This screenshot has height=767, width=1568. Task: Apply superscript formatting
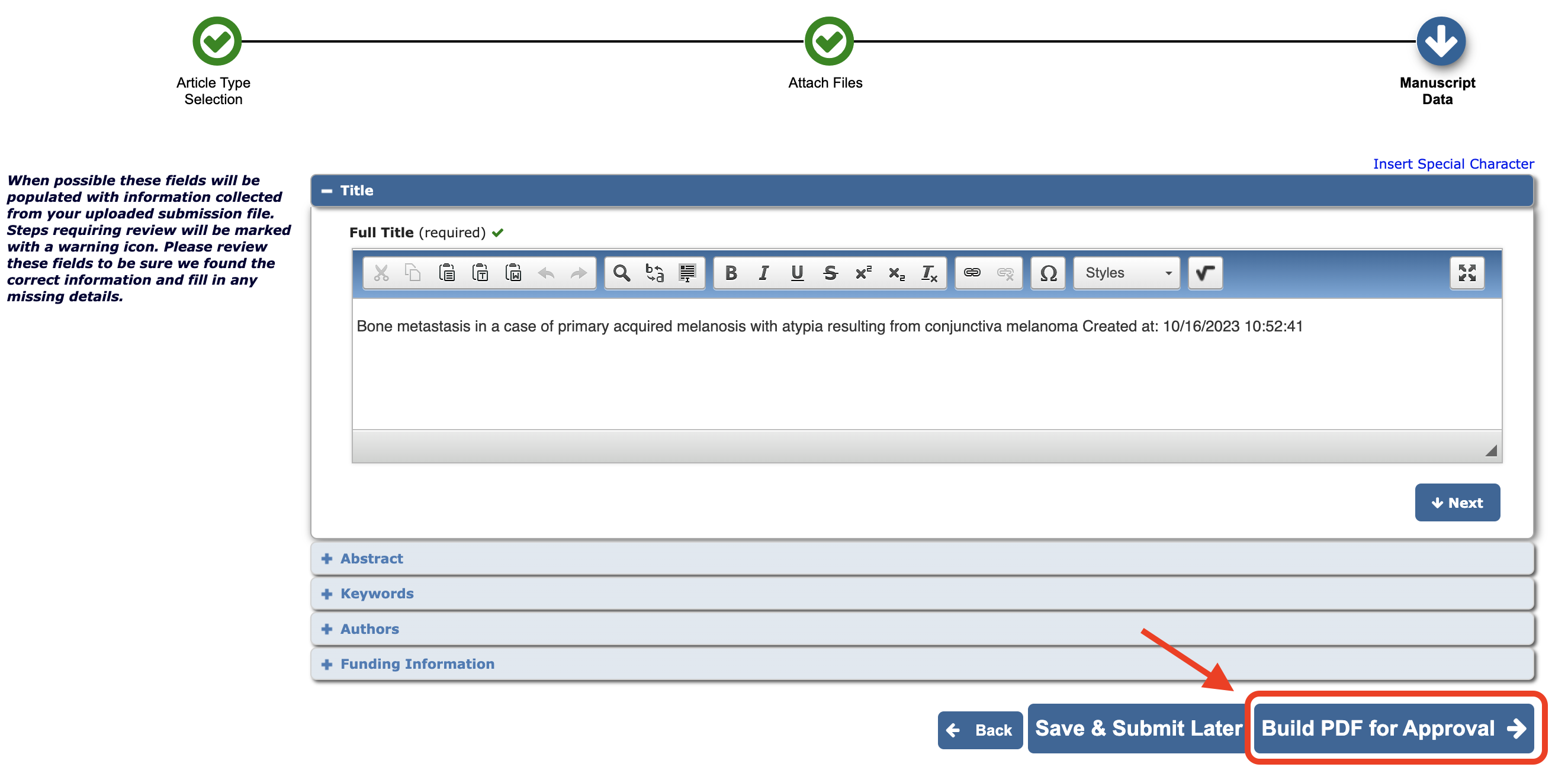[863, 273]
